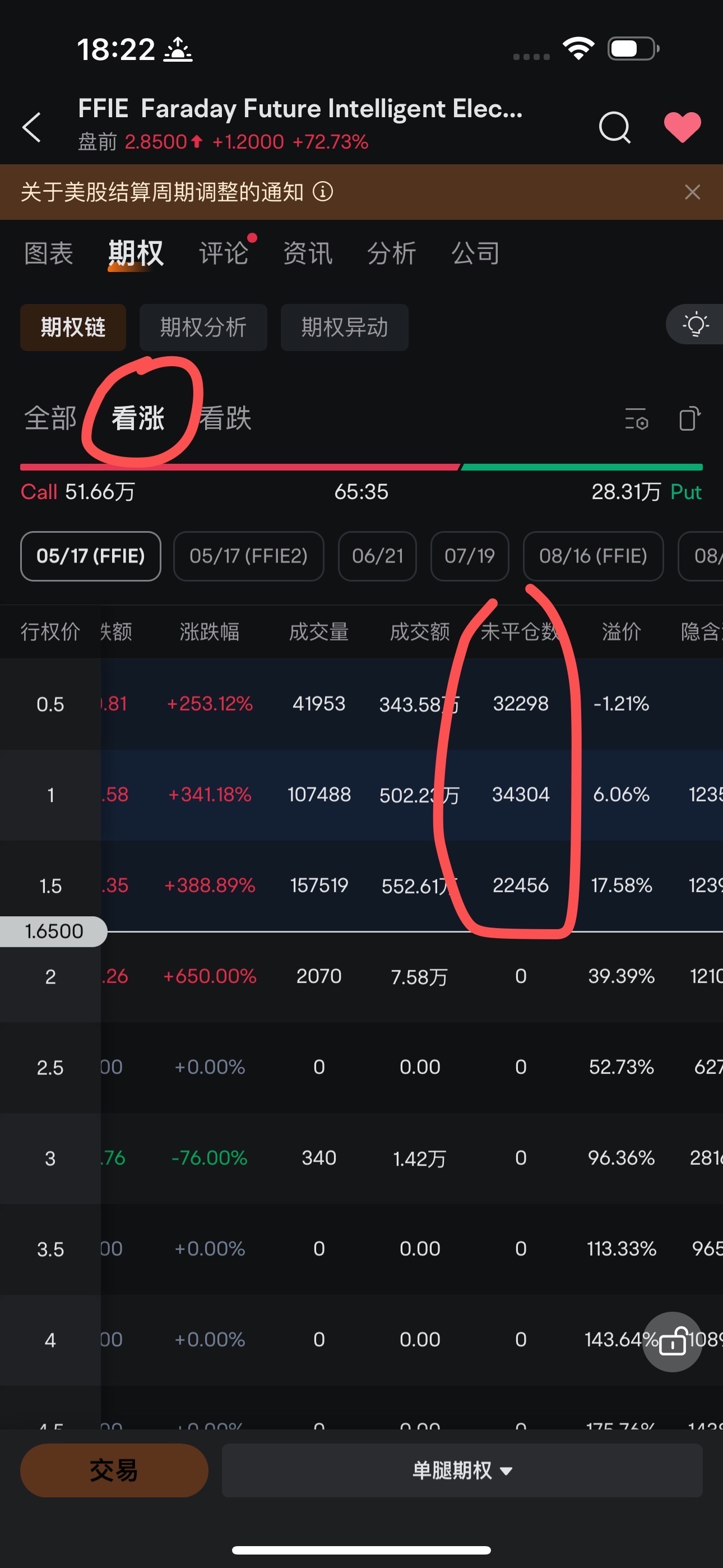
Task: Expand the 单腿期权 strategy dropdown
Action: (x=462, y=1470)
